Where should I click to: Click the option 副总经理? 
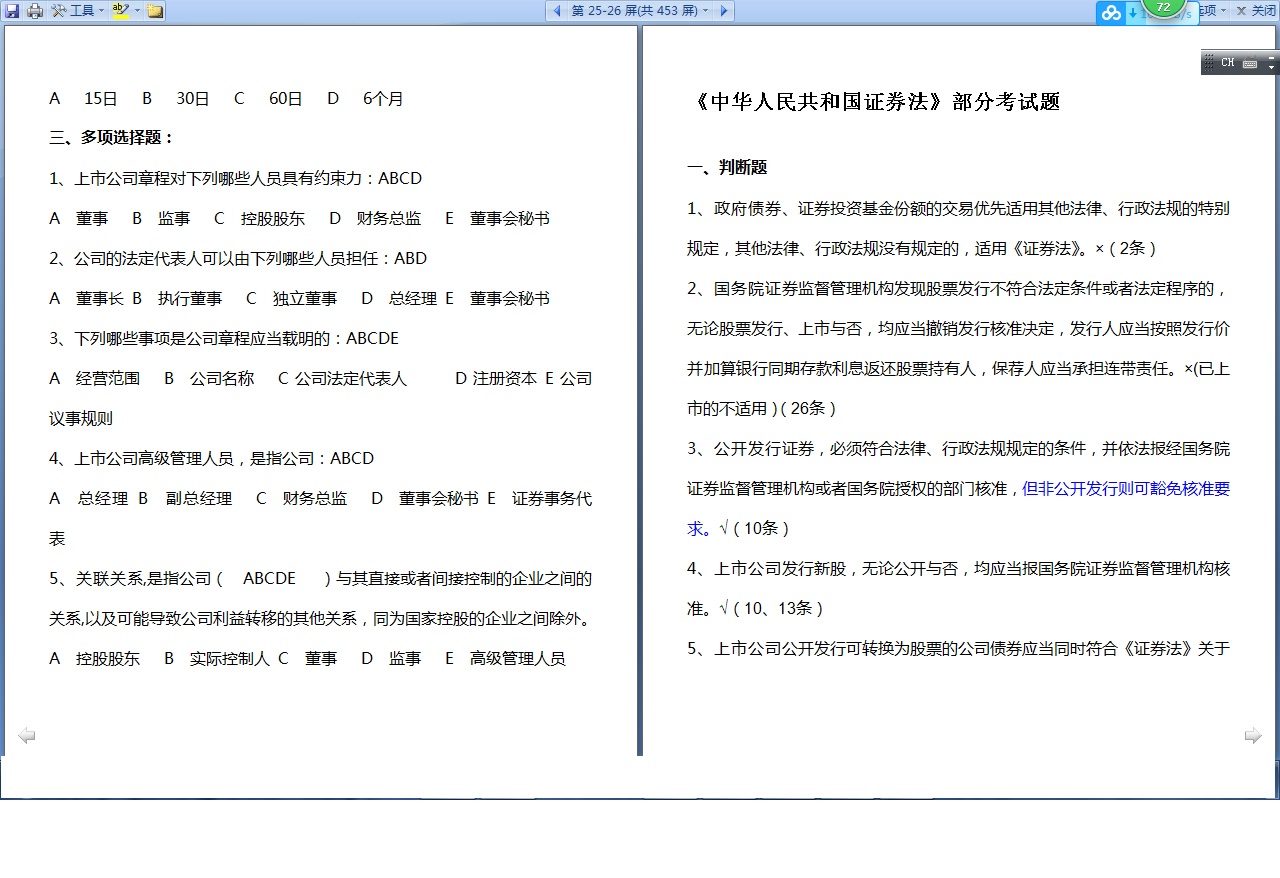[x=199, y=498]
